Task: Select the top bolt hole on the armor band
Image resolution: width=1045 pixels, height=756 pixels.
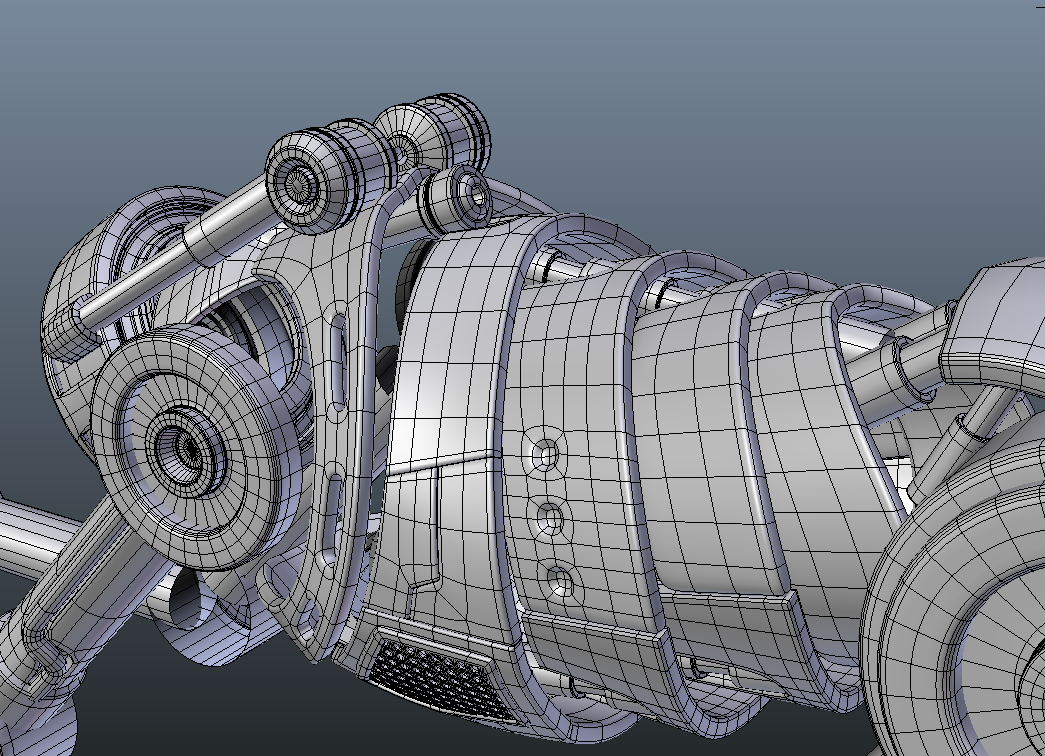Action: coord(546,455)
